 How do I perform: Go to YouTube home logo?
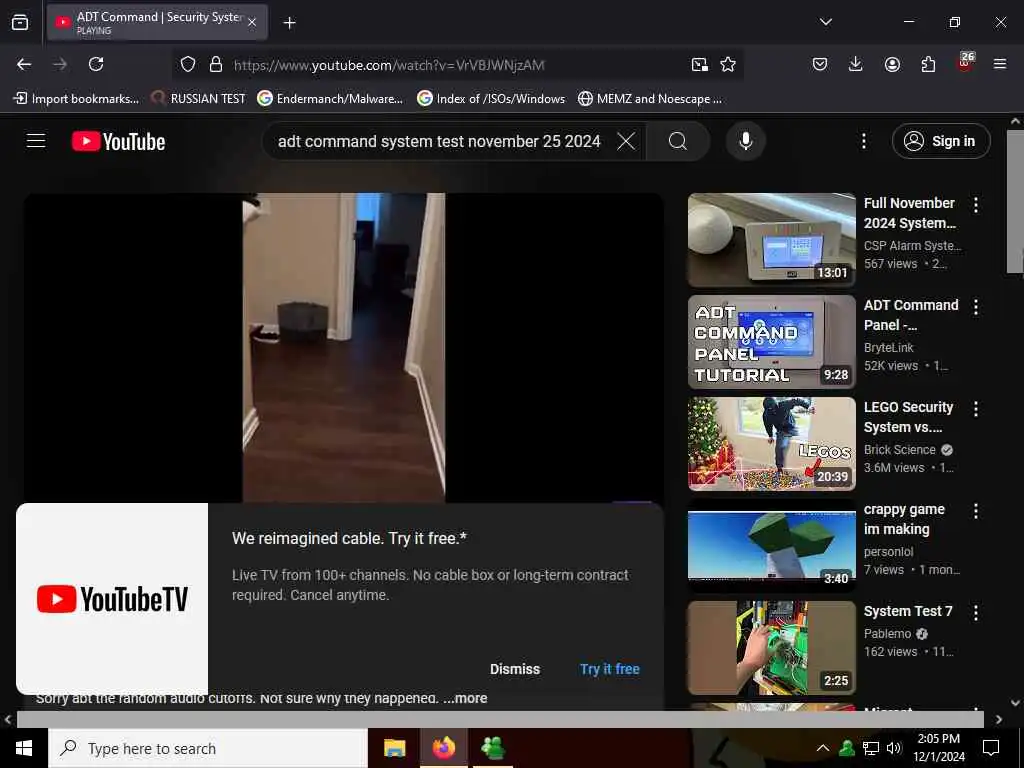click(x=118, y=141)
